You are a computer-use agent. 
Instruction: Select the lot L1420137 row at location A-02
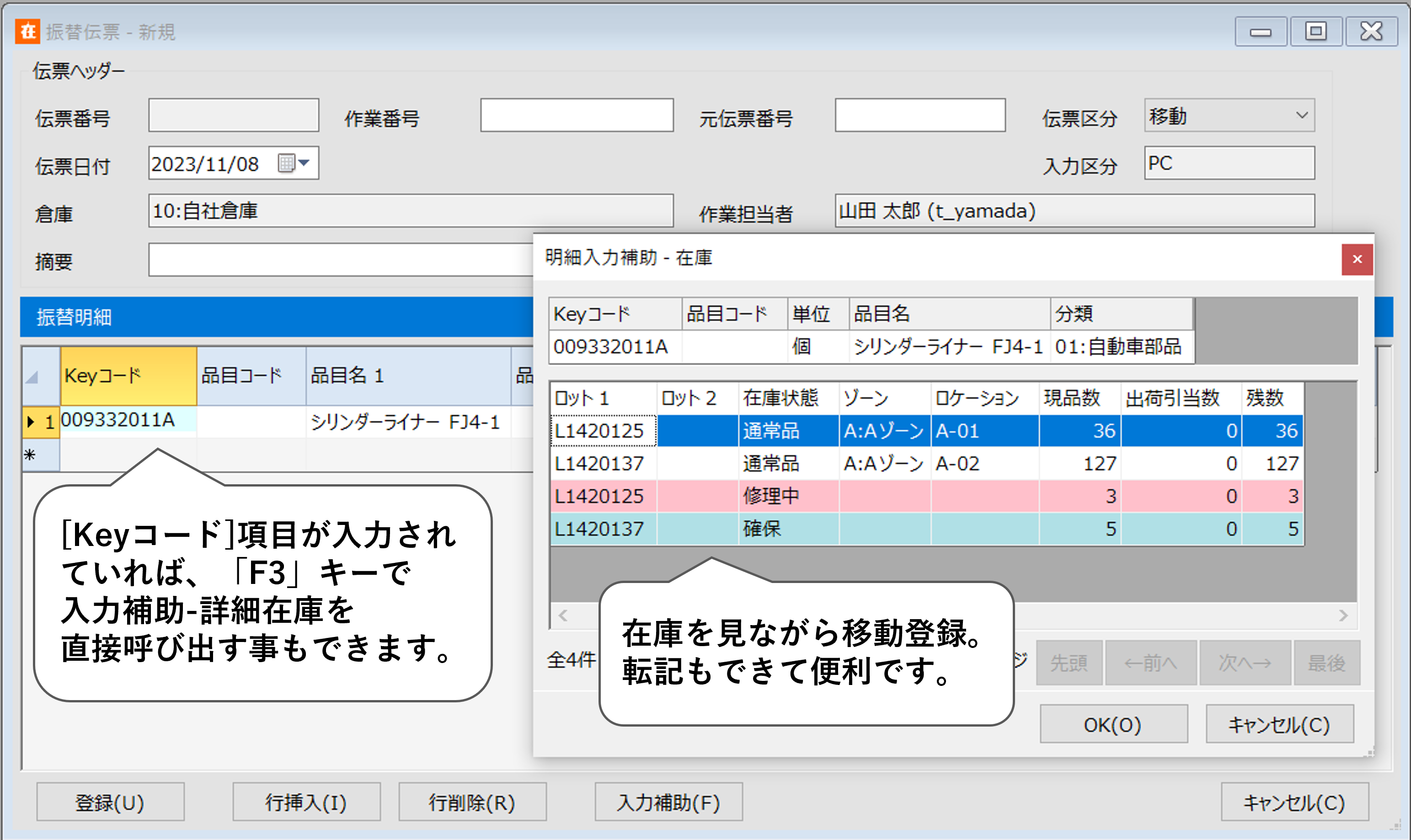927,464
